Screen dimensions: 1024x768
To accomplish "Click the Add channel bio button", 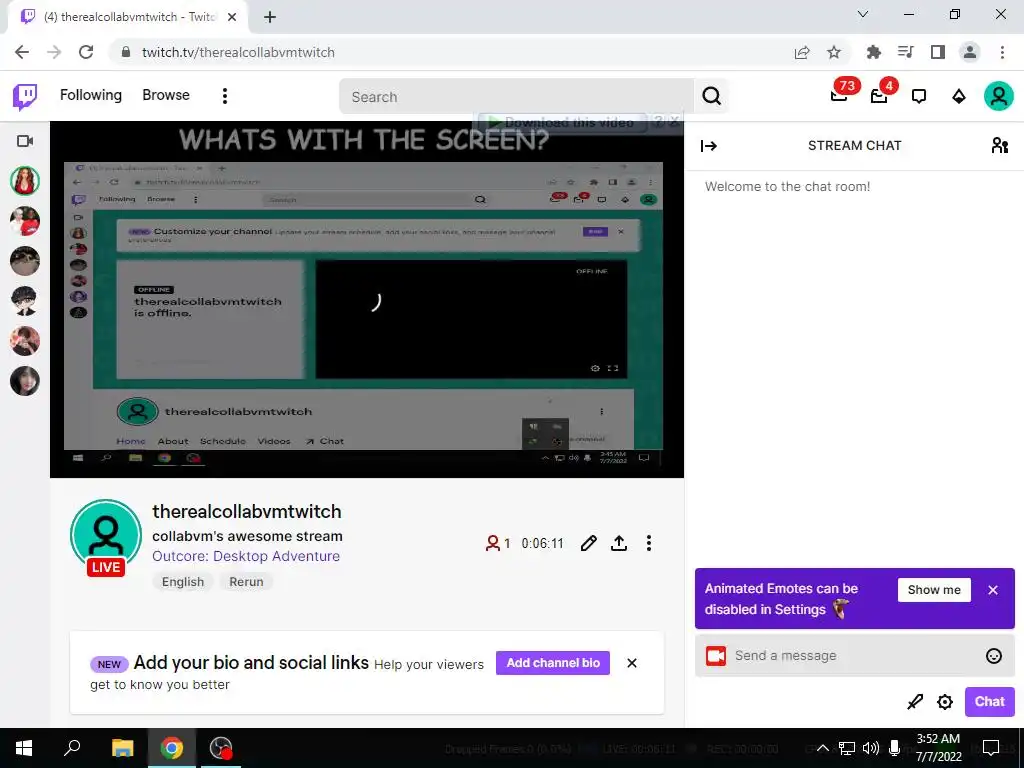I will (552, 663).
